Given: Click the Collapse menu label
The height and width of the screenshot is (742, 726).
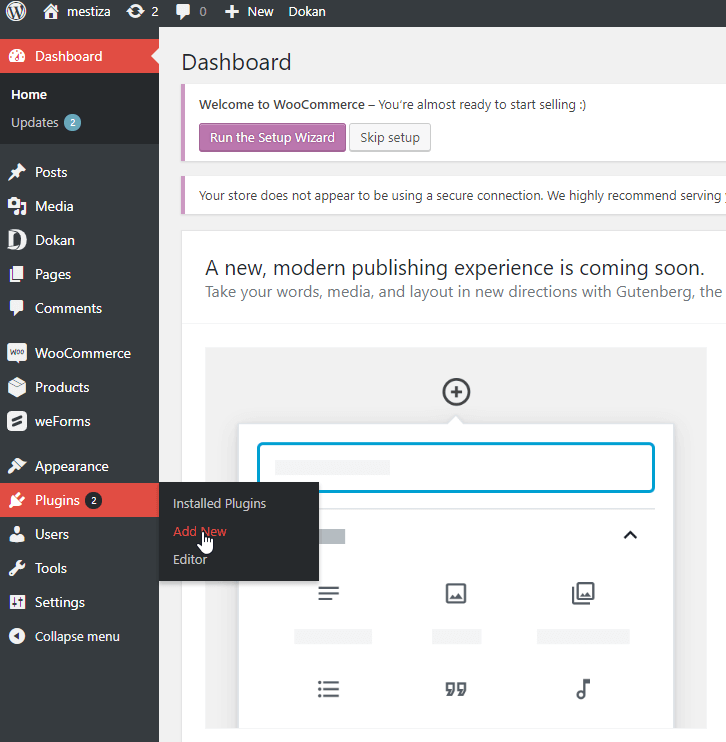Looking at the screenshot, I should click(x=77, y=636).
